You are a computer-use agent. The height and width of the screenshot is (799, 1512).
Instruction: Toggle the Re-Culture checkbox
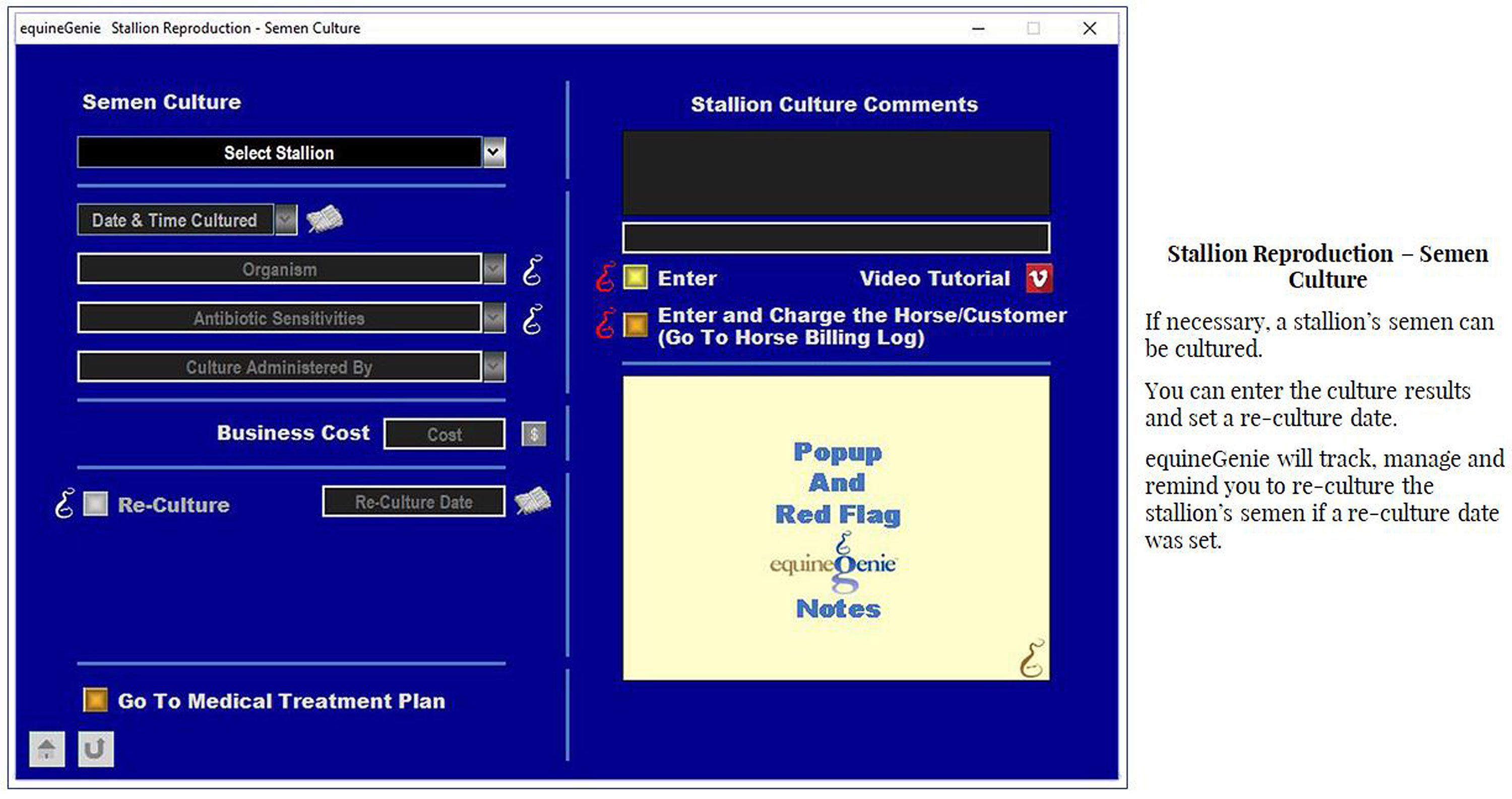point(96,504)
